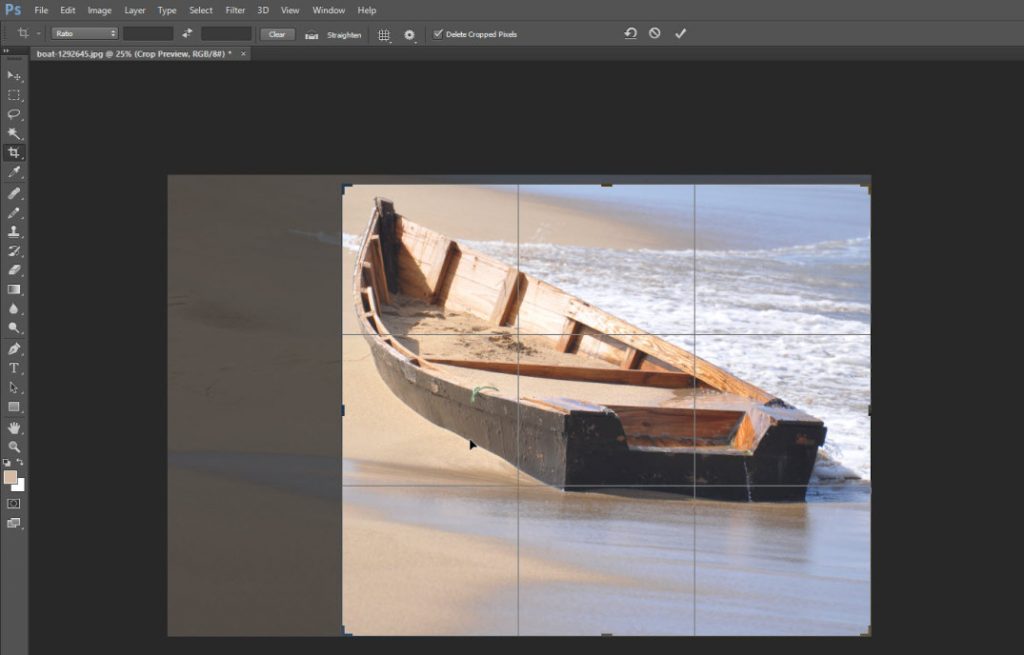1024x655 pixels.
Task: Open the File menu
Action: 41,10
